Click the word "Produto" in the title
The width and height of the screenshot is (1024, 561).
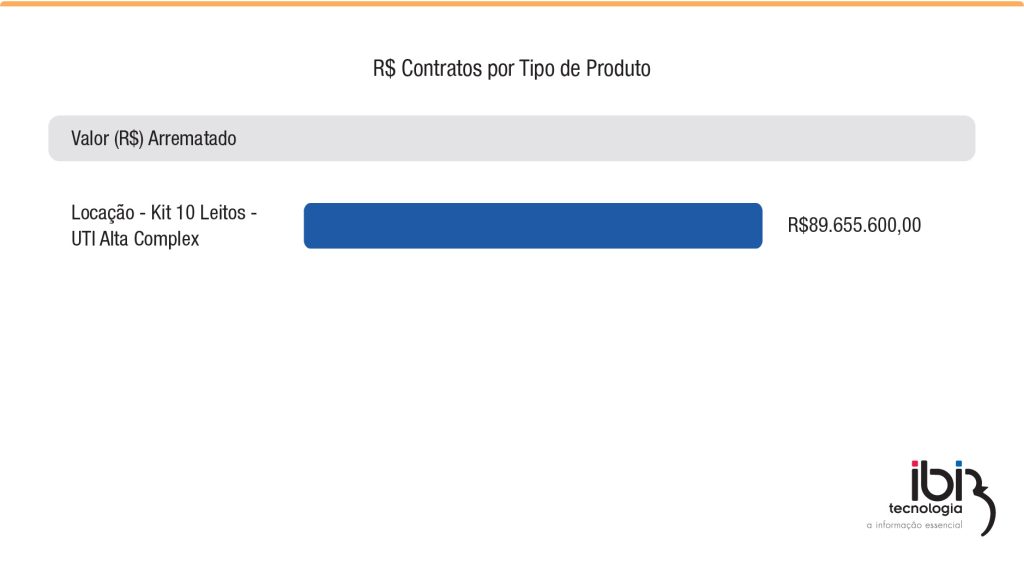coord(618,69)
